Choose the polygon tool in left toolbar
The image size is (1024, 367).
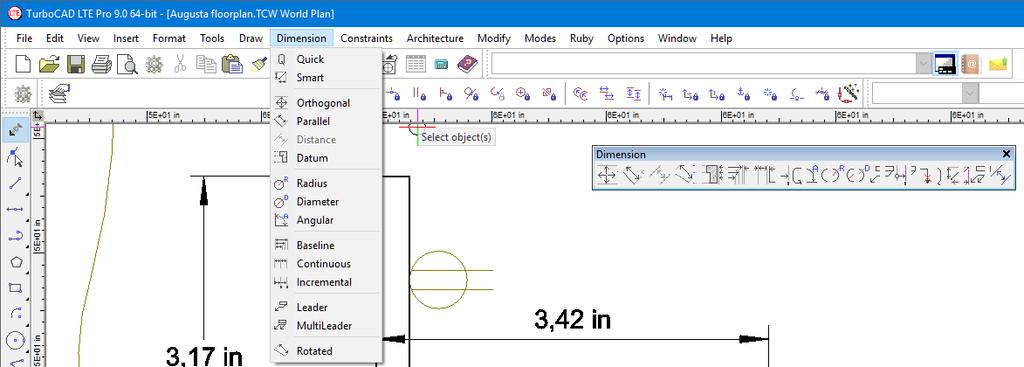coord(16,262)
